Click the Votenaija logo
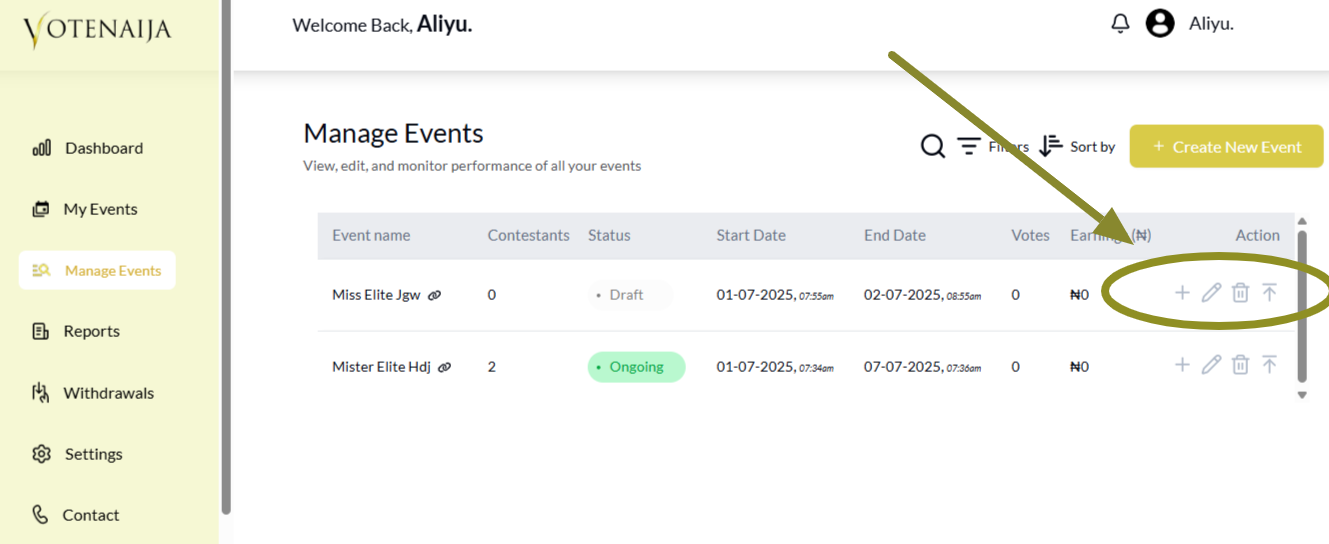This screenshot has height=544, width=1329. point(97,29)
